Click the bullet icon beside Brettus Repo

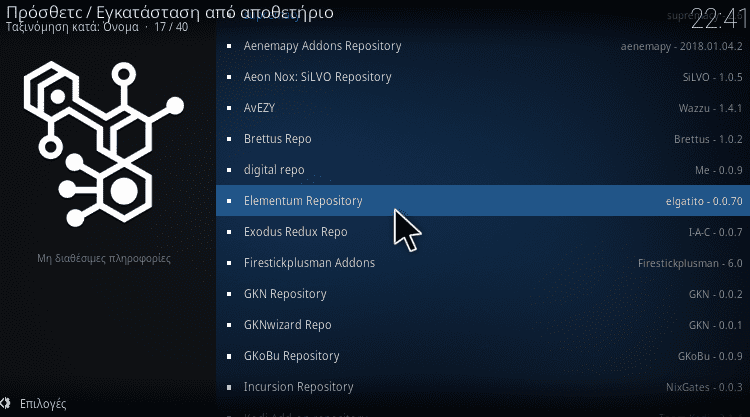(229, 139)
